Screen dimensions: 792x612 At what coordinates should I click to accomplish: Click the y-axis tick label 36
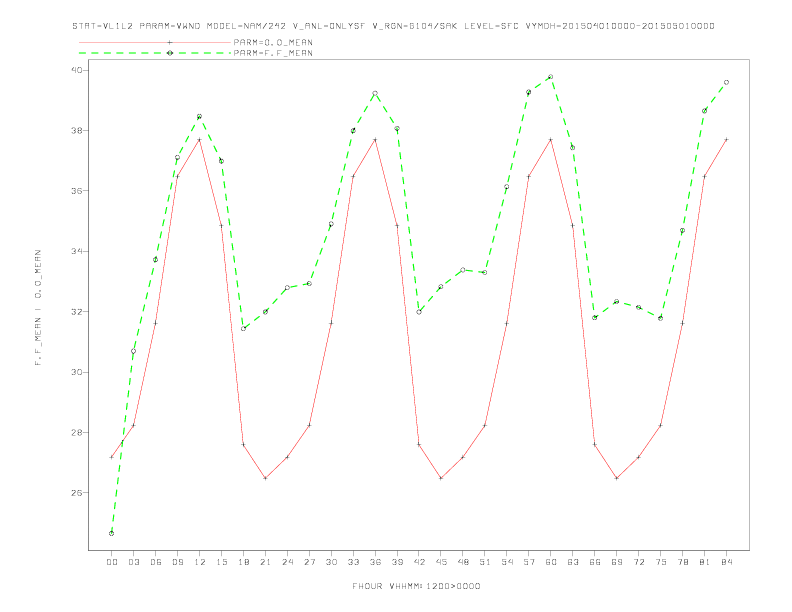[x=77, y=191]
